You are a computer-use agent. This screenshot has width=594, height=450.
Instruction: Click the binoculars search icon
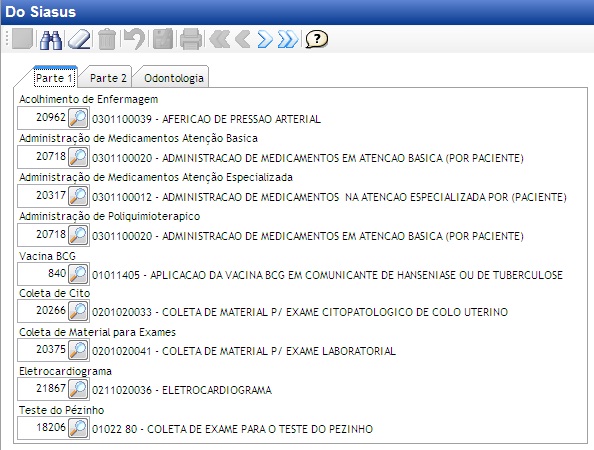point(51,39)
